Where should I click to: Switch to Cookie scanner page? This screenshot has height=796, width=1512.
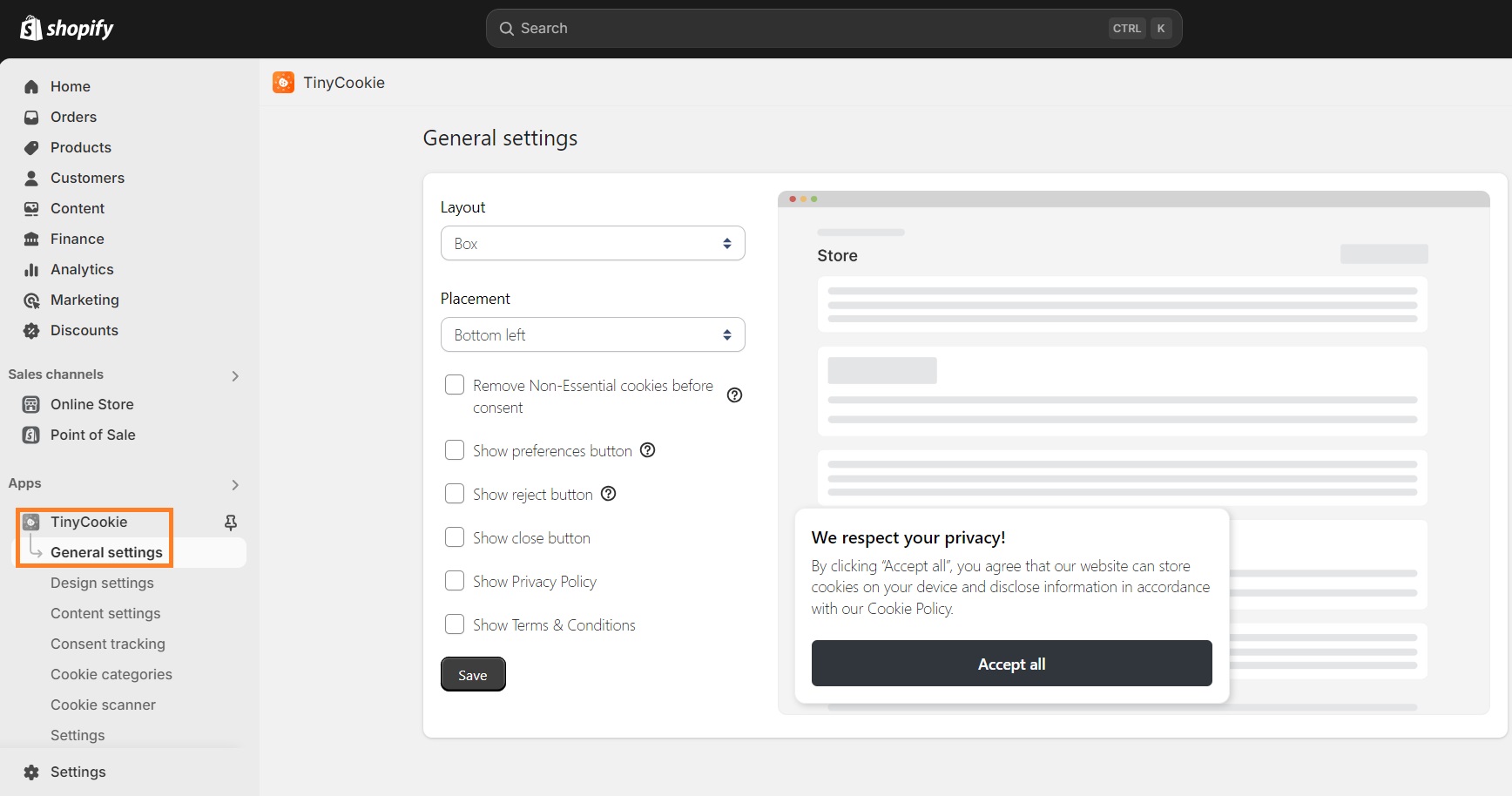click(103, 705)
